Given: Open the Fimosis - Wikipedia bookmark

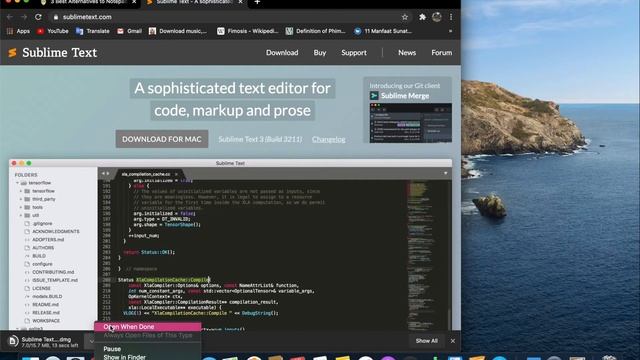Looking at the screenshot, I should 248,31.
